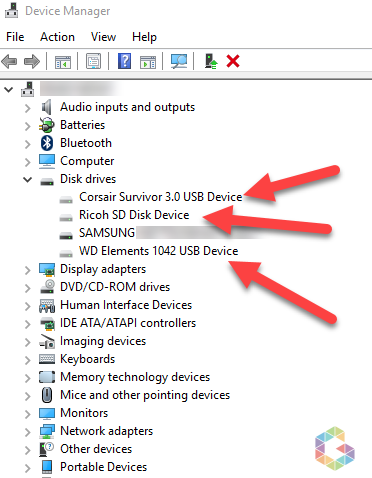372x478 pixels.
Task: Select WD Elements 1042 USB Device
Action: point(158,251)
